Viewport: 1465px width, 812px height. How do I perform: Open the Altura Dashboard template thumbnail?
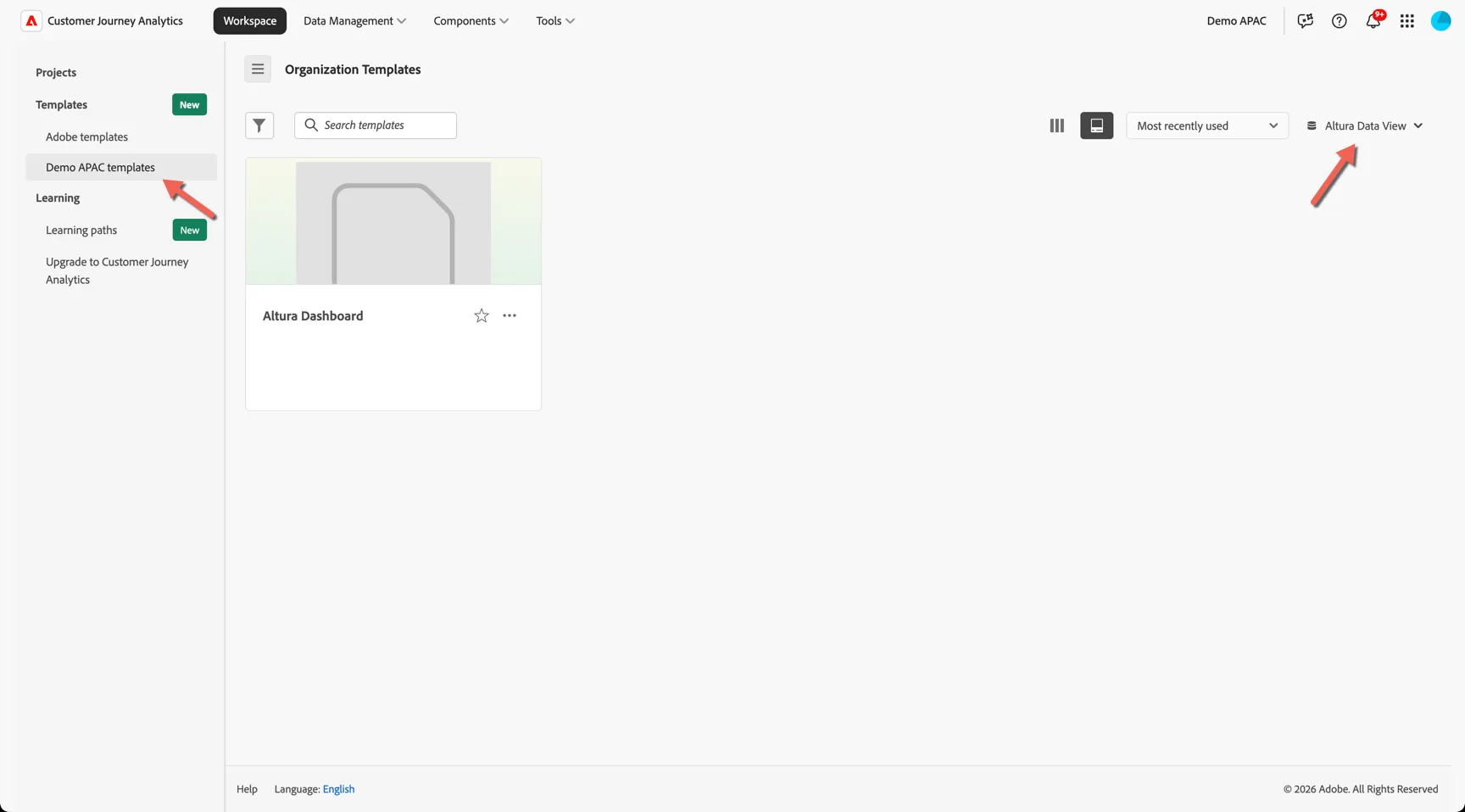tap(393, 221)
